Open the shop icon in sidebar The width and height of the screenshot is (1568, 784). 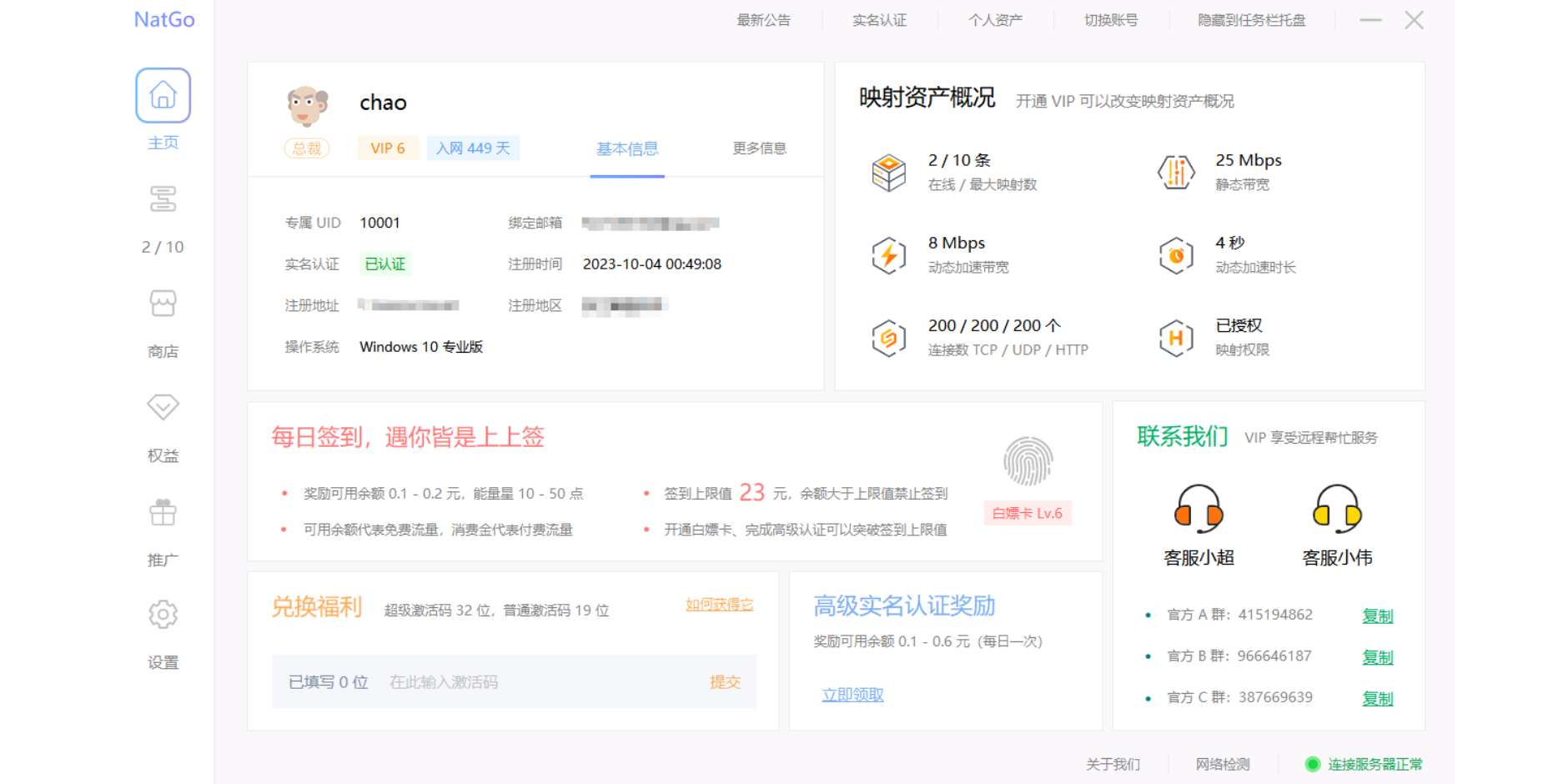click(x=163, y=304)
